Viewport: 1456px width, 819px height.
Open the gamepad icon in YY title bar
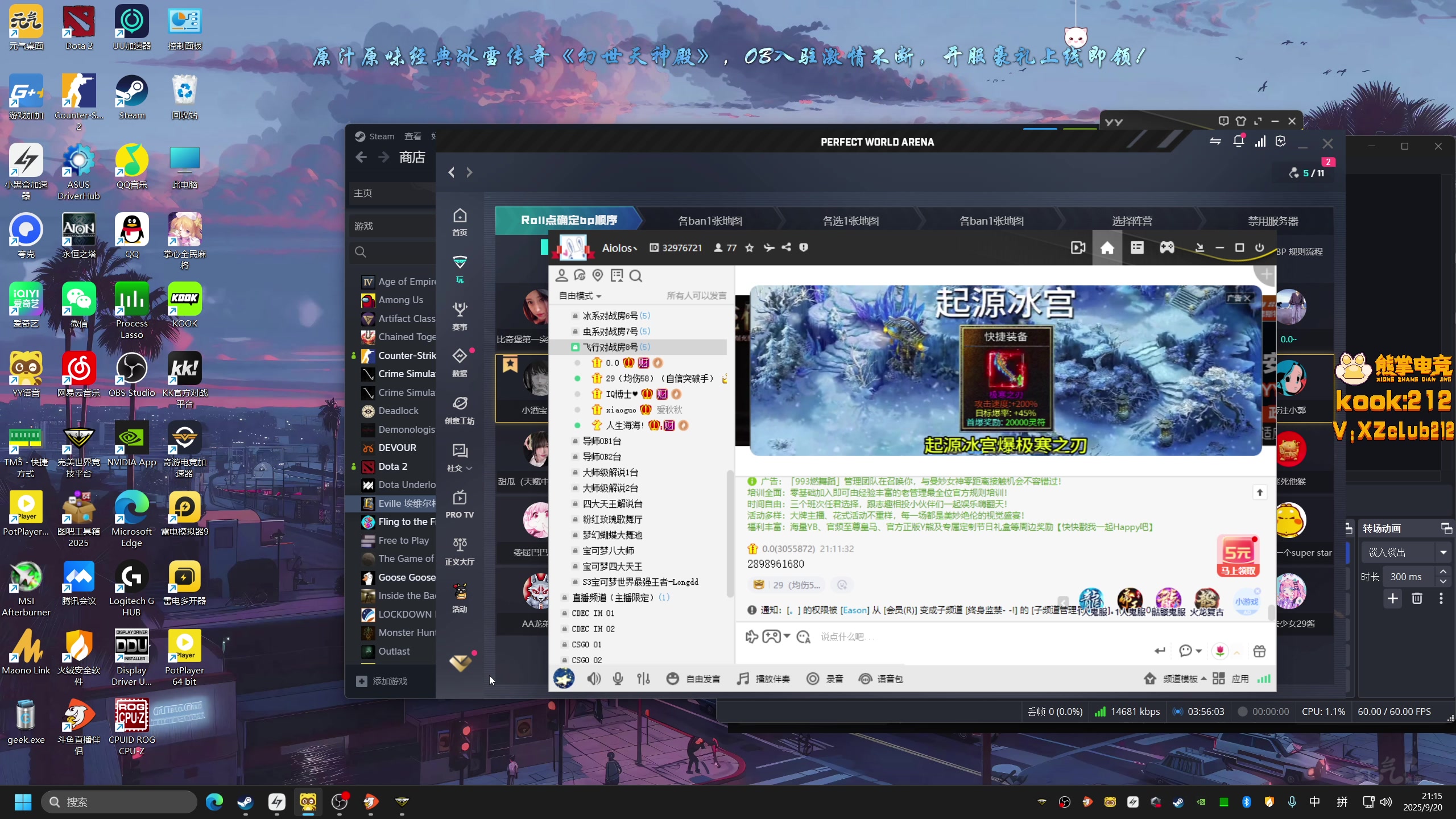click(1167, 248)
